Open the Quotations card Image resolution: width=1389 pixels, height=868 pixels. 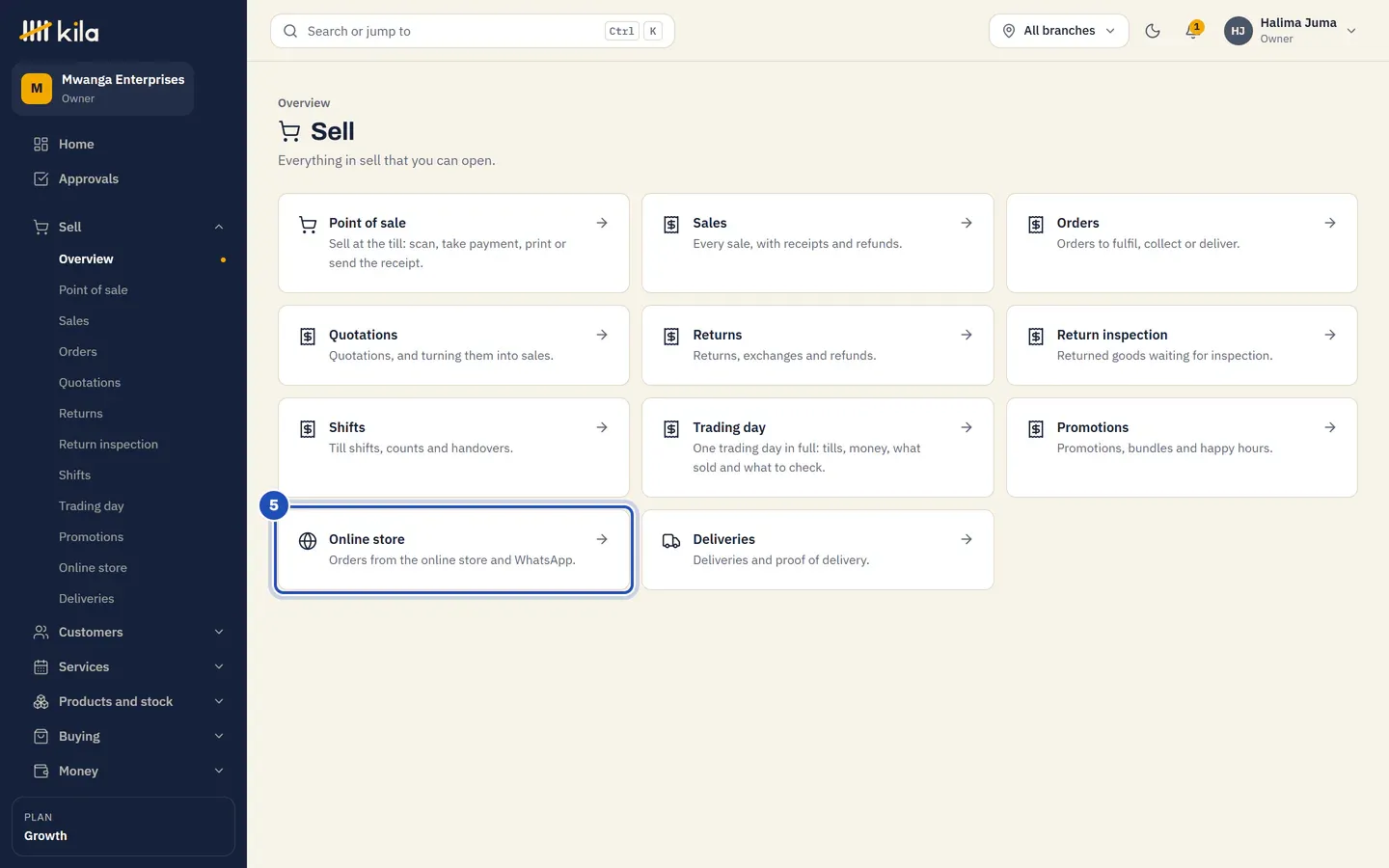453,345
